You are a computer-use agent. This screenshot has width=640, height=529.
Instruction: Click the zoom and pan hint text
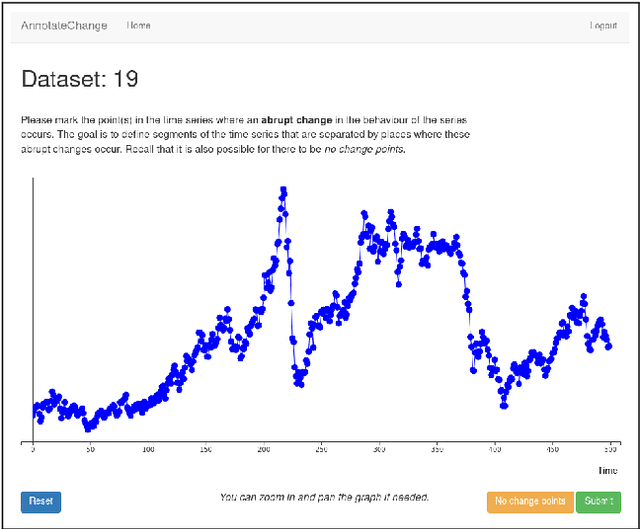click(x=324, y=497)
